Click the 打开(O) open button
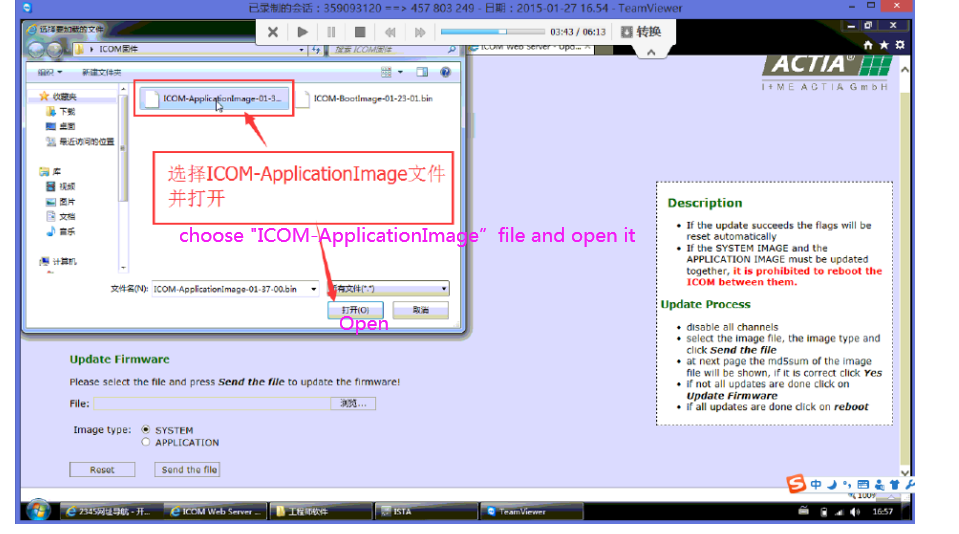The image size is (959, 534). coord(355,310)
